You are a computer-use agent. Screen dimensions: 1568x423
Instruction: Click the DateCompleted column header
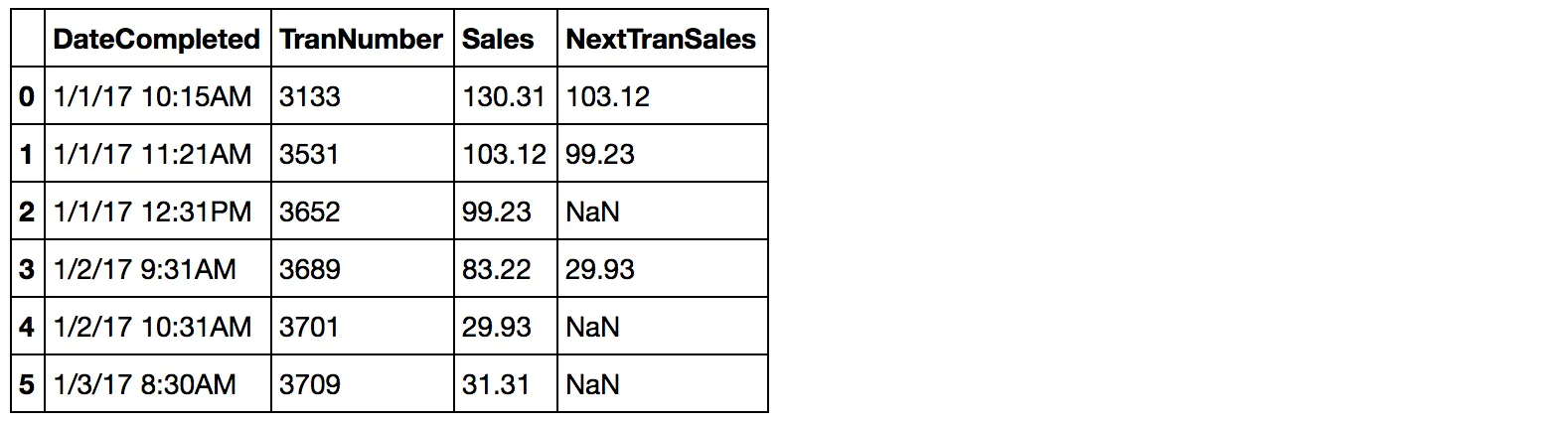(156, 39)
